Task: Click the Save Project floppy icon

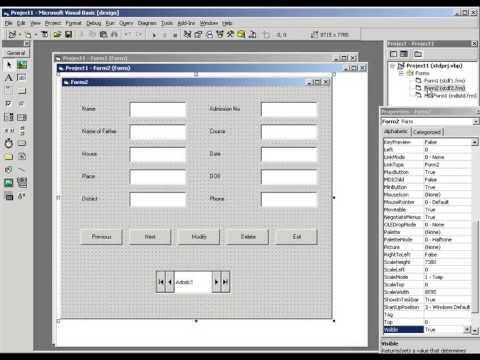Action: pos(68,35)
